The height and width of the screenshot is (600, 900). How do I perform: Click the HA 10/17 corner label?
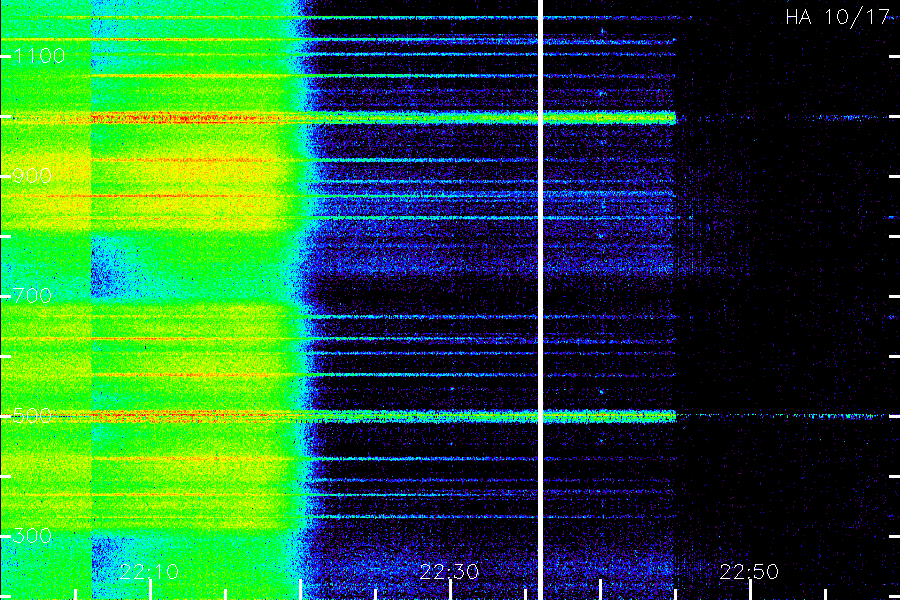coord(837,17)
